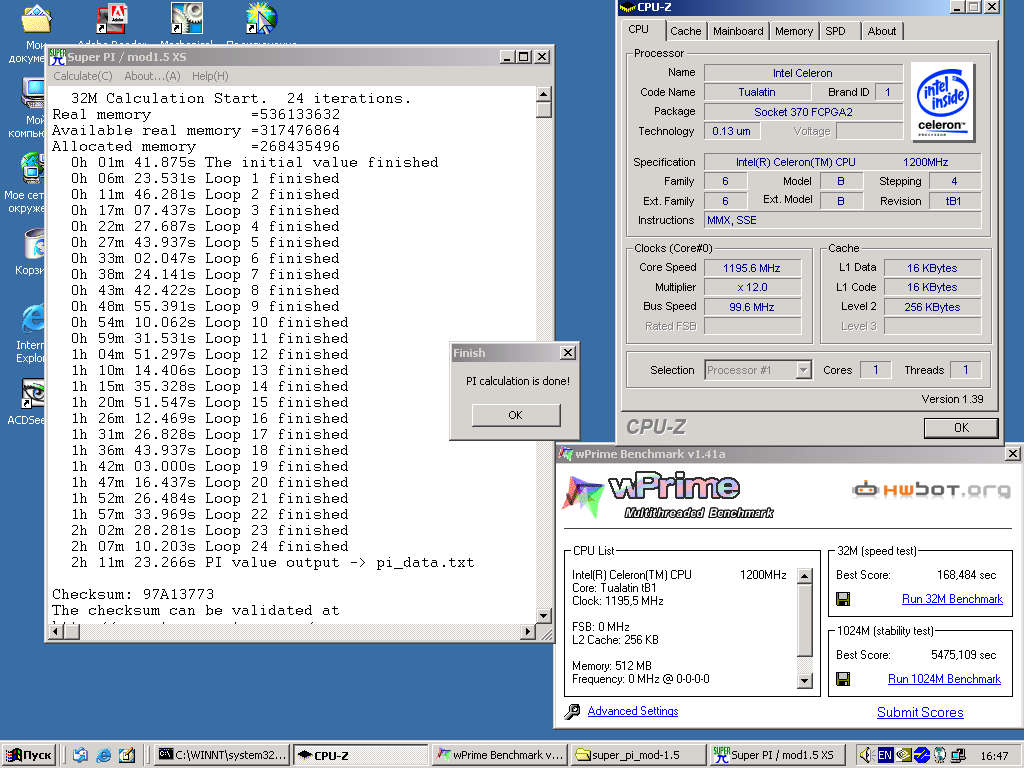Click CPU List scrollbar up arrow
This screenshot has height=768, width=1024.
click(x=805, y=576)
